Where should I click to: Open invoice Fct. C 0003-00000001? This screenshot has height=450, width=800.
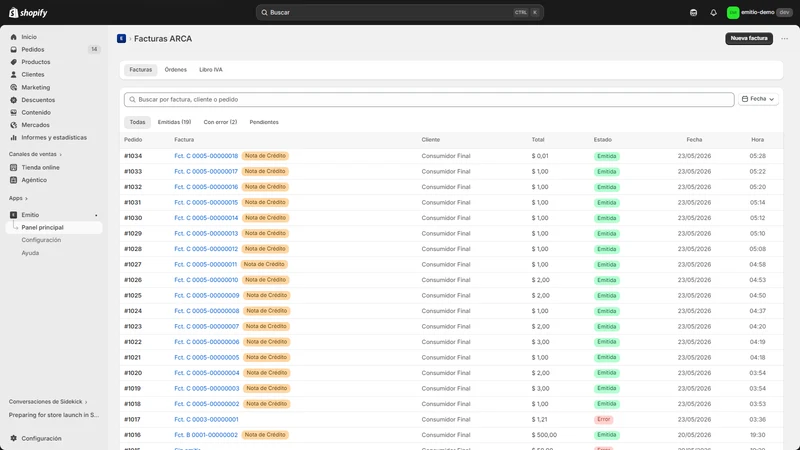(x=206, y=419)
